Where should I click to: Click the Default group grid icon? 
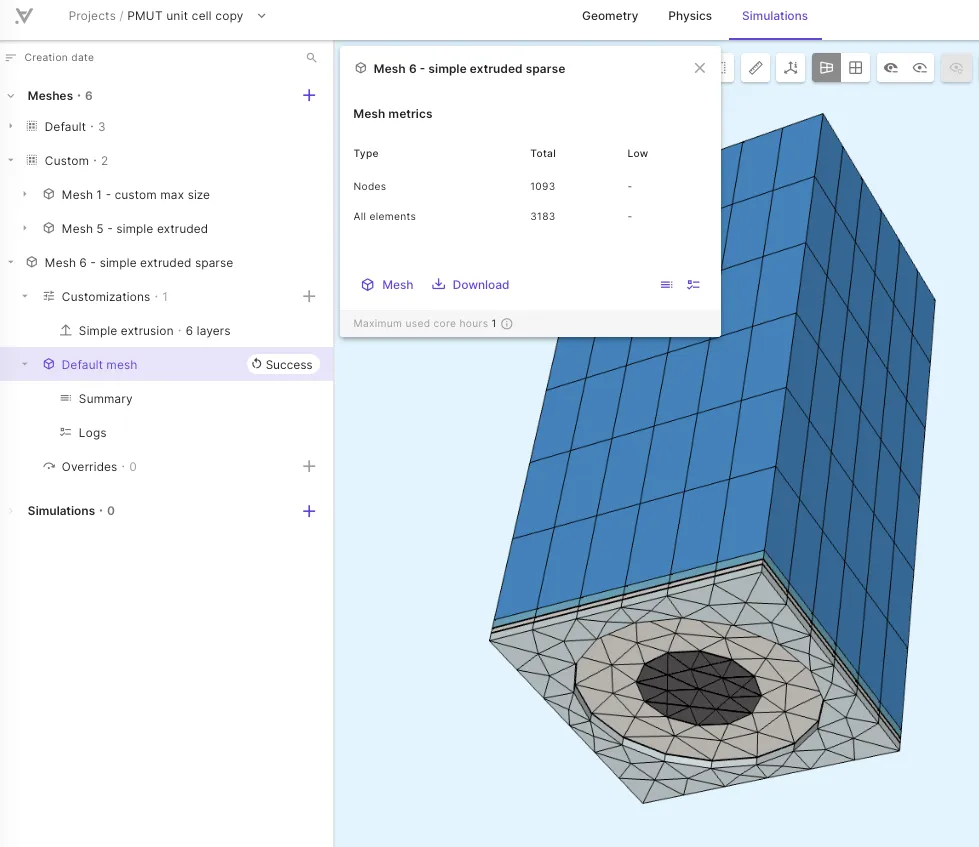pos(32,126)
